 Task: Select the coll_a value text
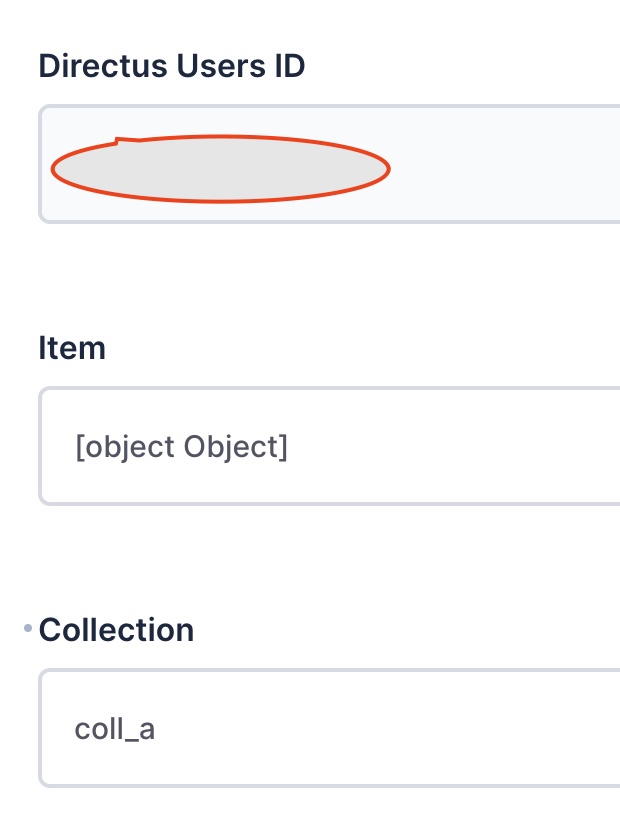coord(114,729)
